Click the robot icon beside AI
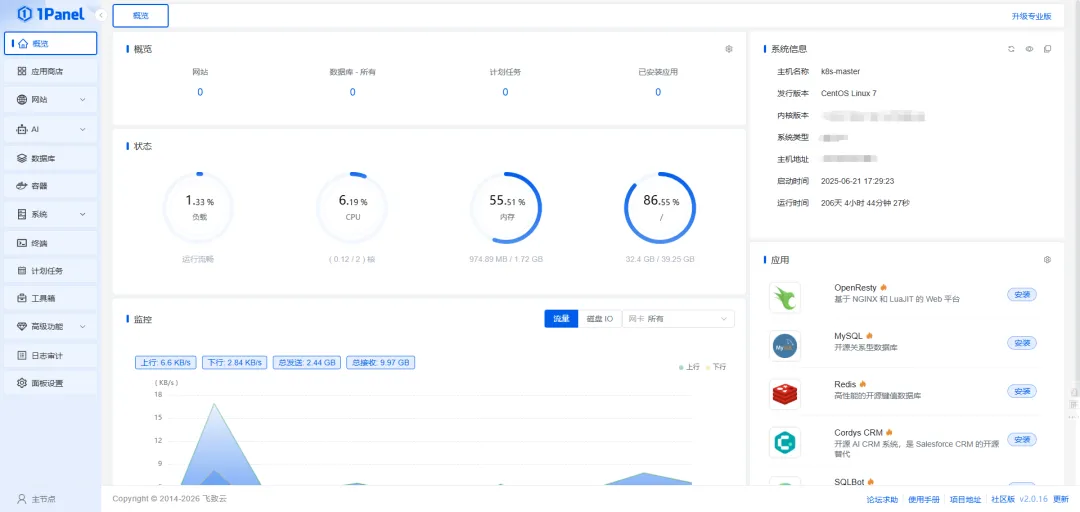 click(22, 129)
